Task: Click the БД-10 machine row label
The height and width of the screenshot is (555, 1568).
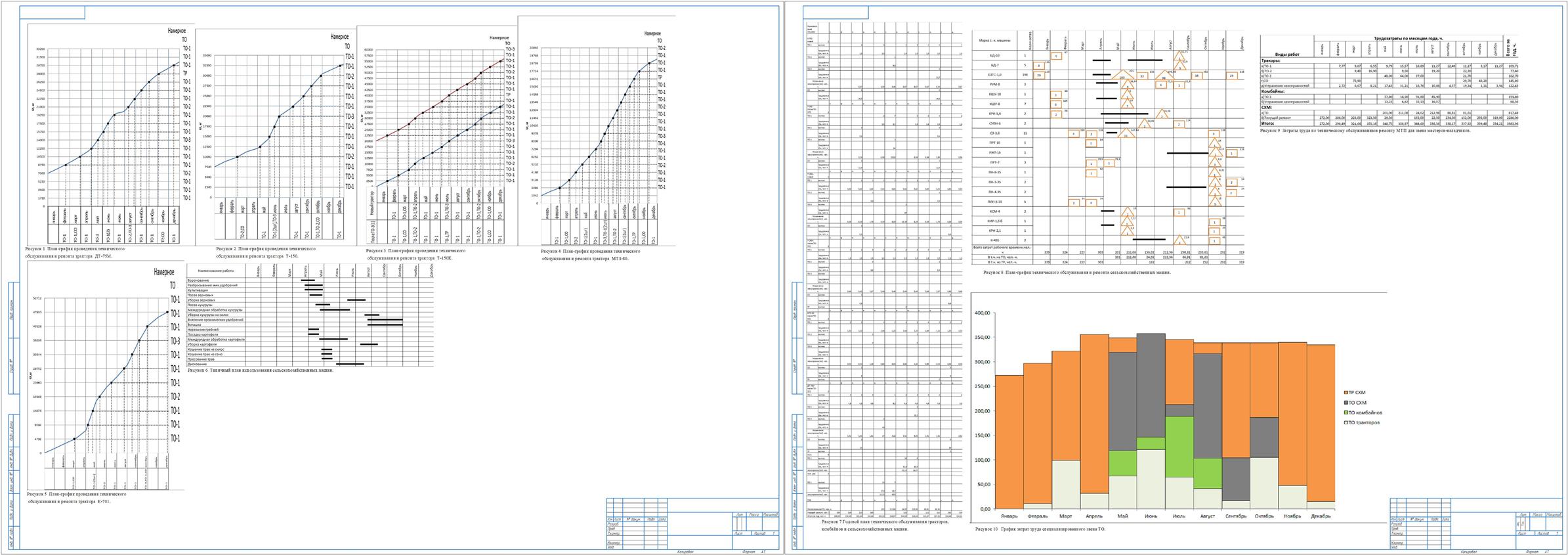Action: coord(995,55)
